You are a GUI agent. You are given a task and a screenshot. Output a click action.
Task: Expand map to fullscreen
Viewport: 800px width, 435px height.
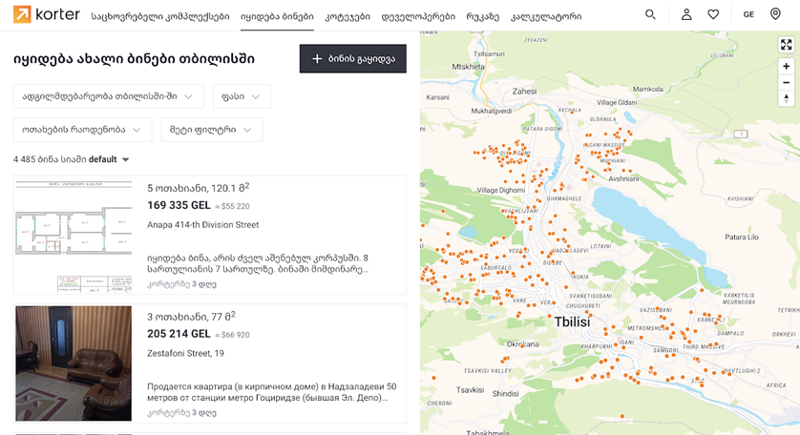[x=786, y=44]
